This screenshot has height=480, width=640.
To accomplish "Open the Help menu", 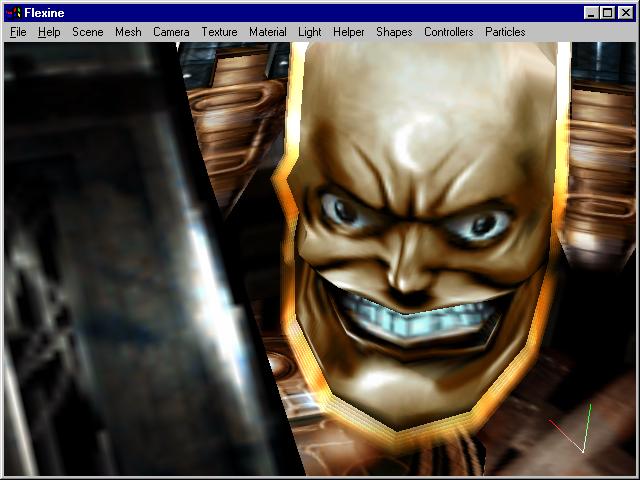I will [x=49, y=32].
